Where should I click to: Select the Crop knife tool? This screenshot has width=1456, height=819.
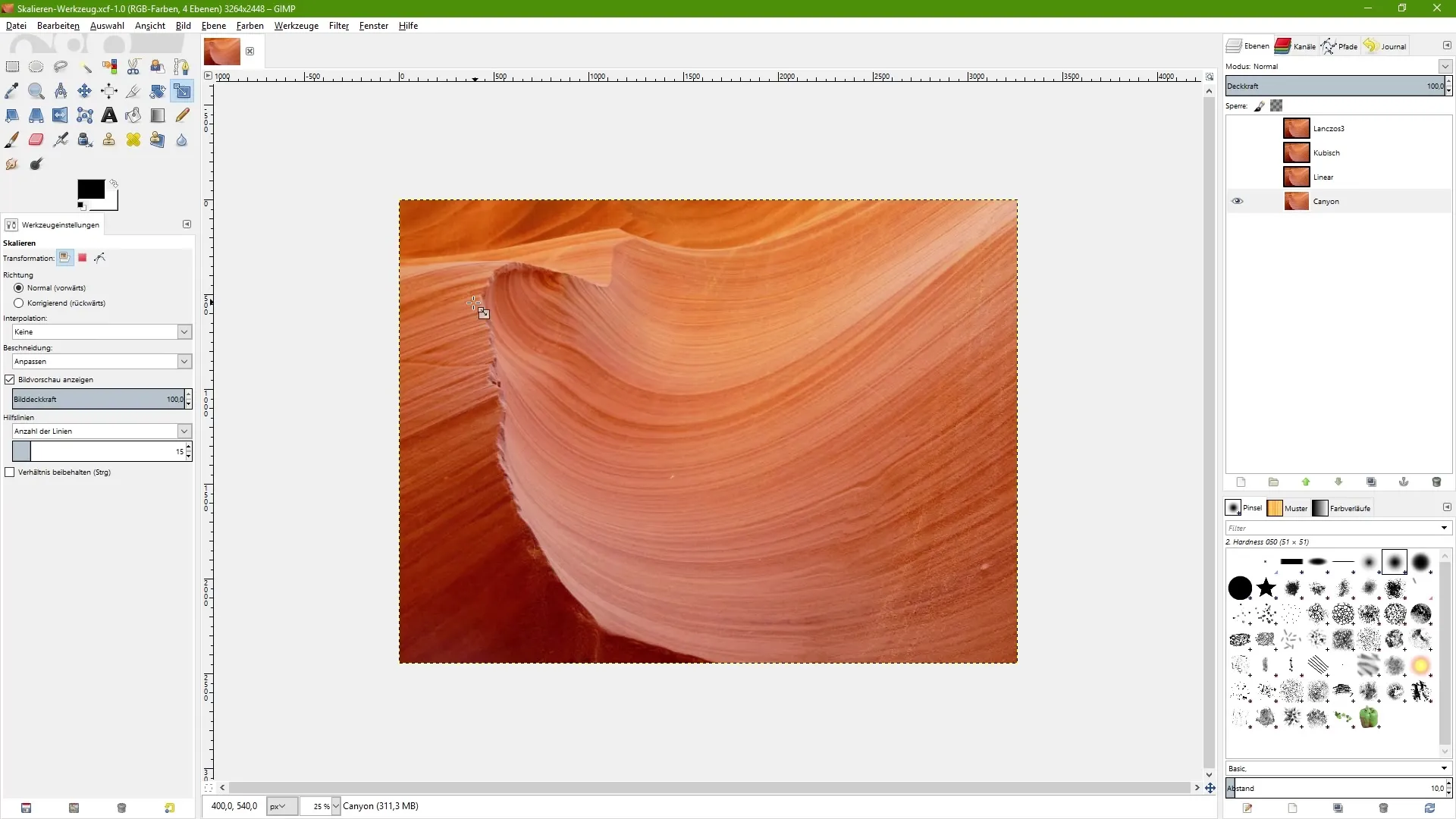coord(133,91)
